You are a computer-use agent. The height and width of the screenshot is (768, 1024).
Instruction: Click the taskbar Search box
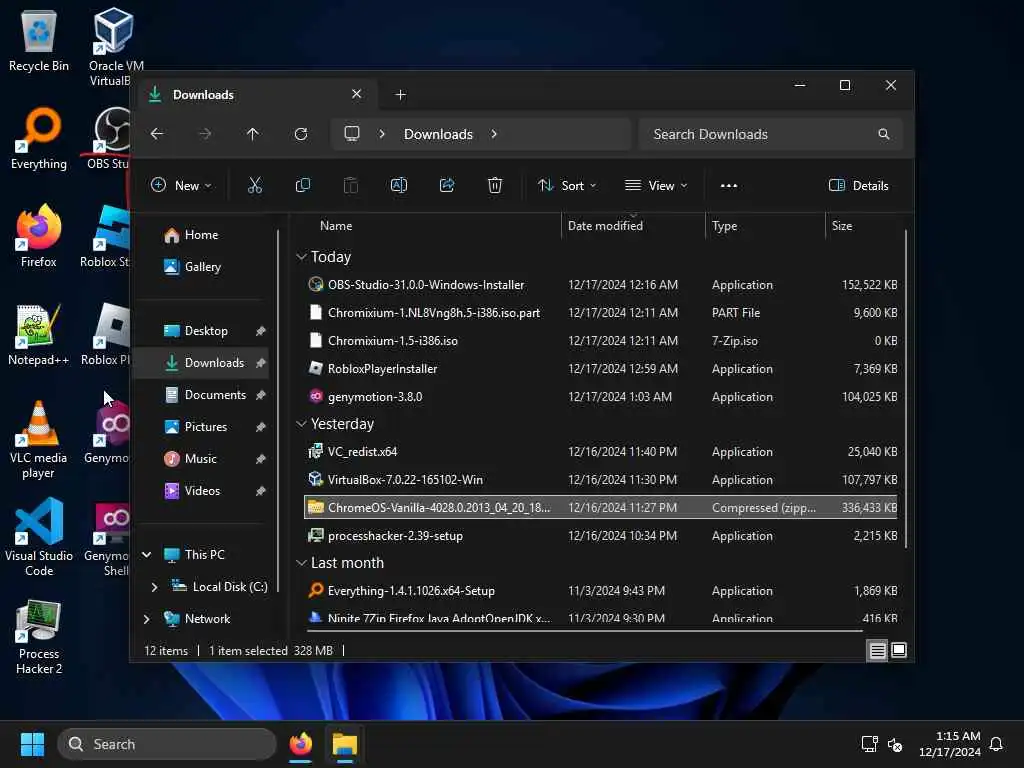(x=167, y=744)
